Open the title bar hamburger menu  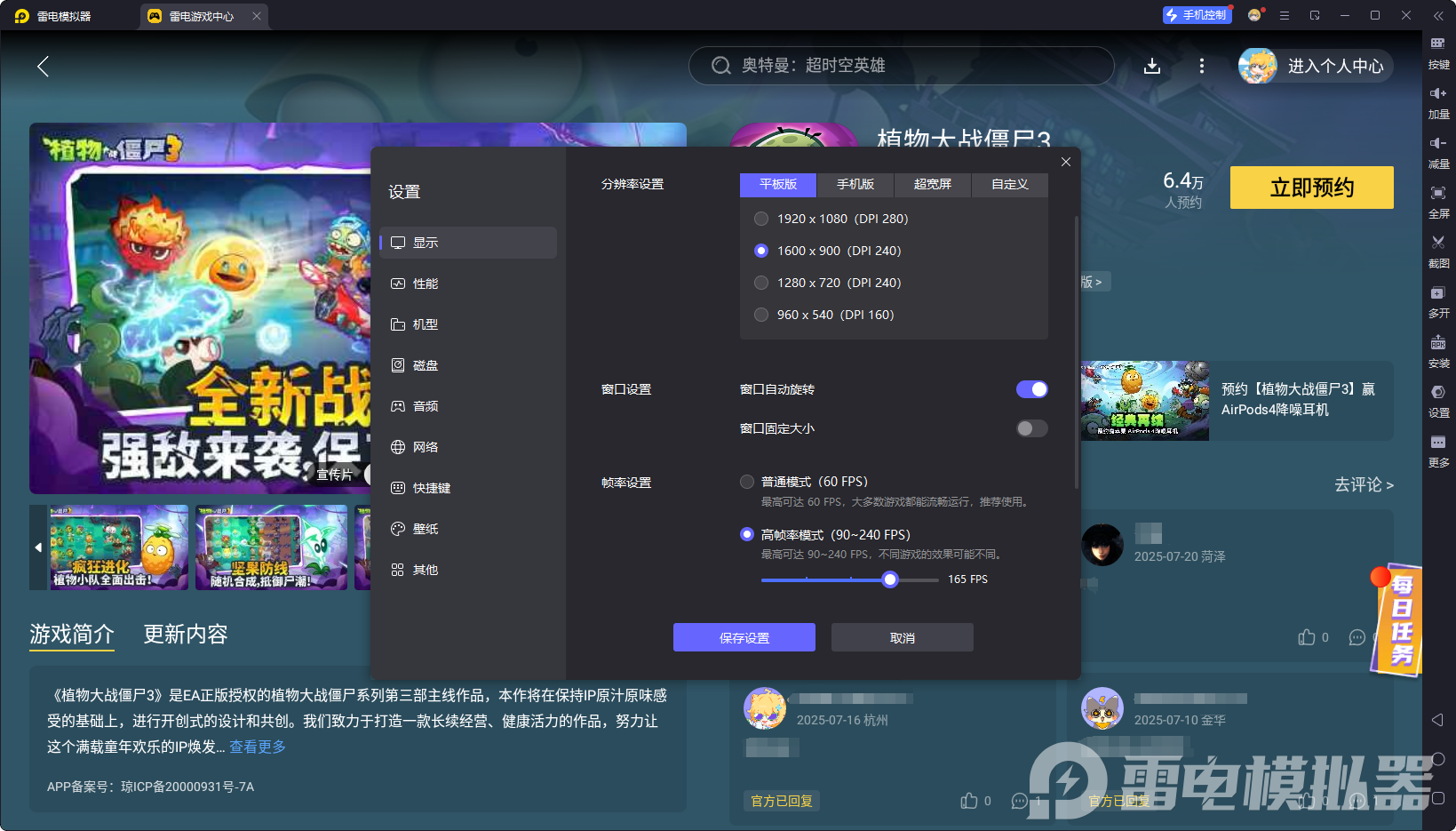(1285, 15)
